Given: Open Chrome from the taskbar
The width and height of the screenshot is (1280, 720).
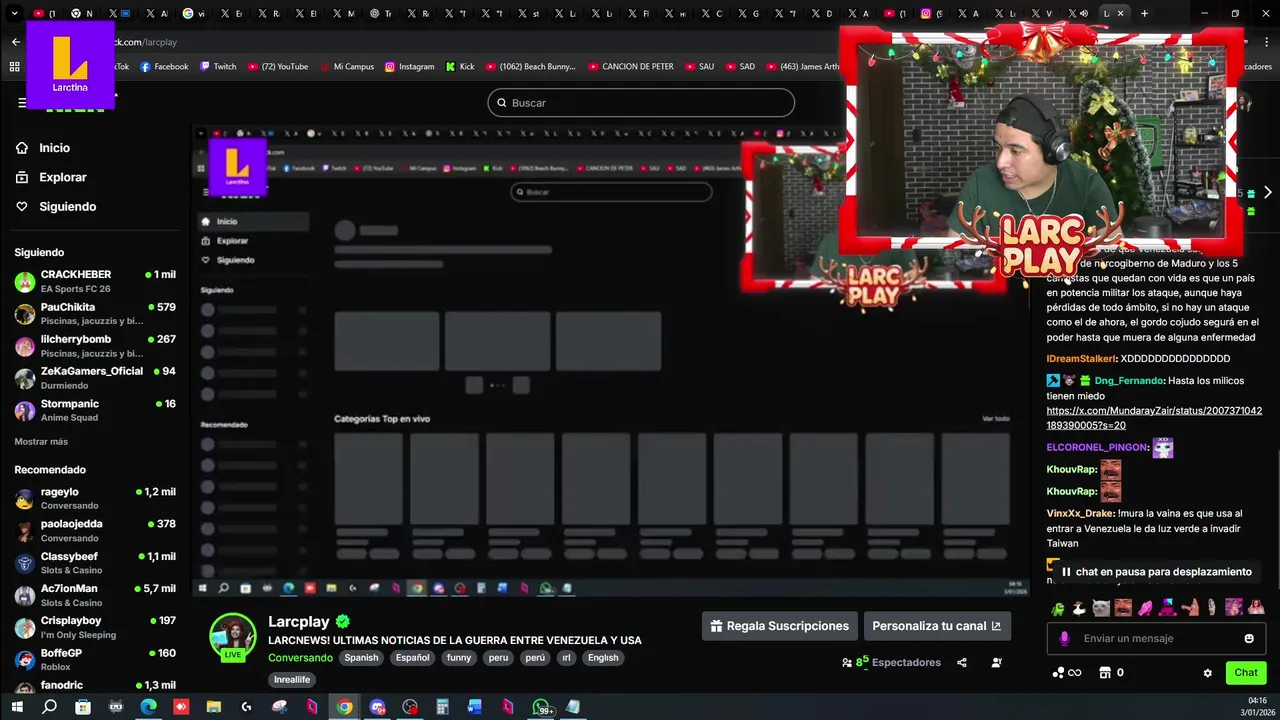Looking at the screenshot, I should (344, 707).
